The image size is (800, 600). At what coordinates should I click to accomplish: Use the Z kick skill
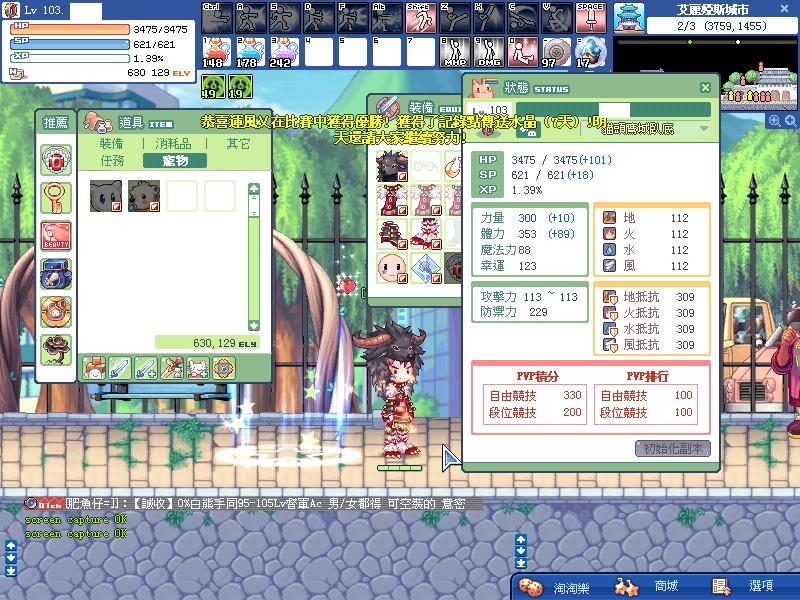(x=455, y=18)
